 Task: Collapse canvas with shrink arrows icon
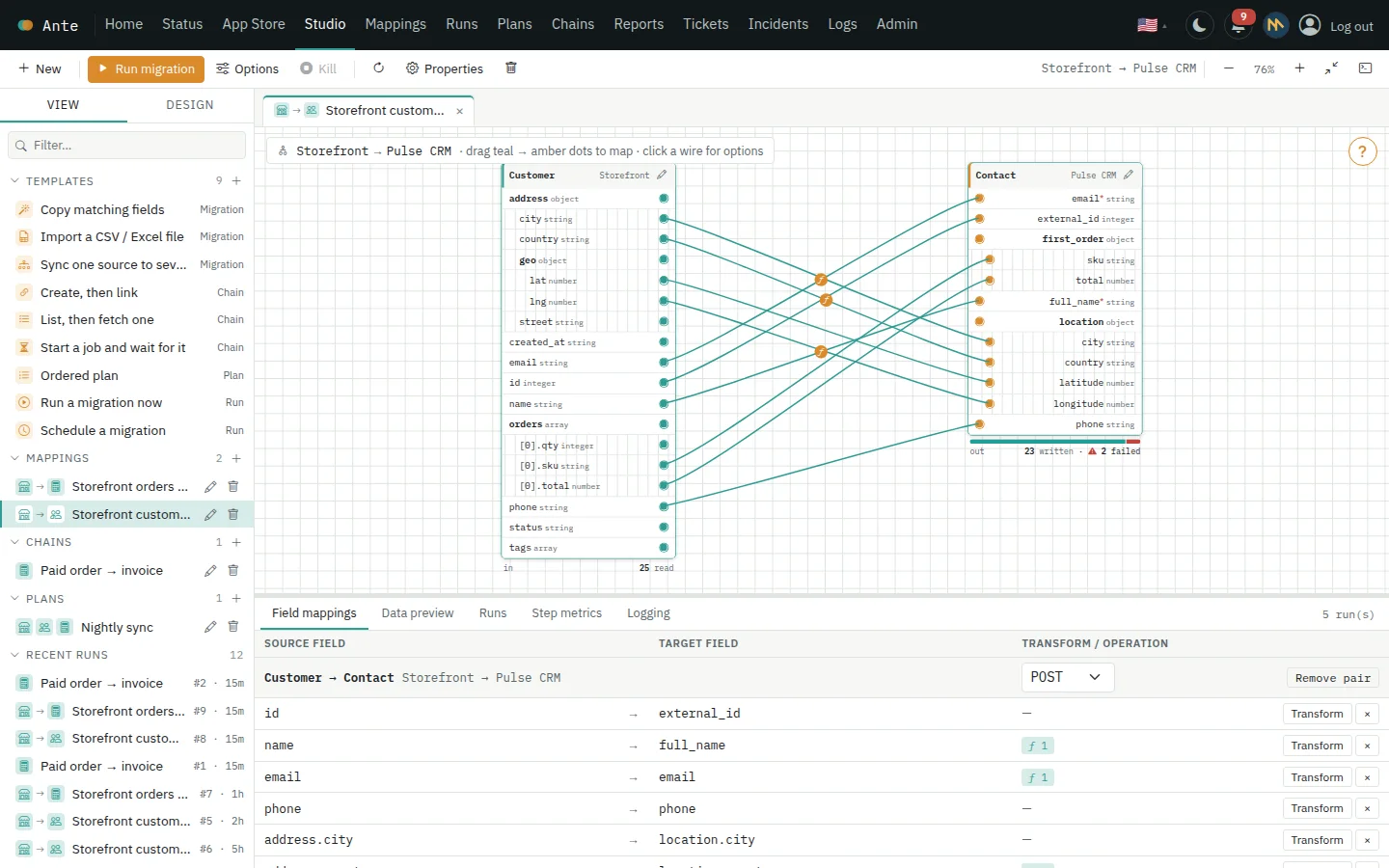[1332, 68]
